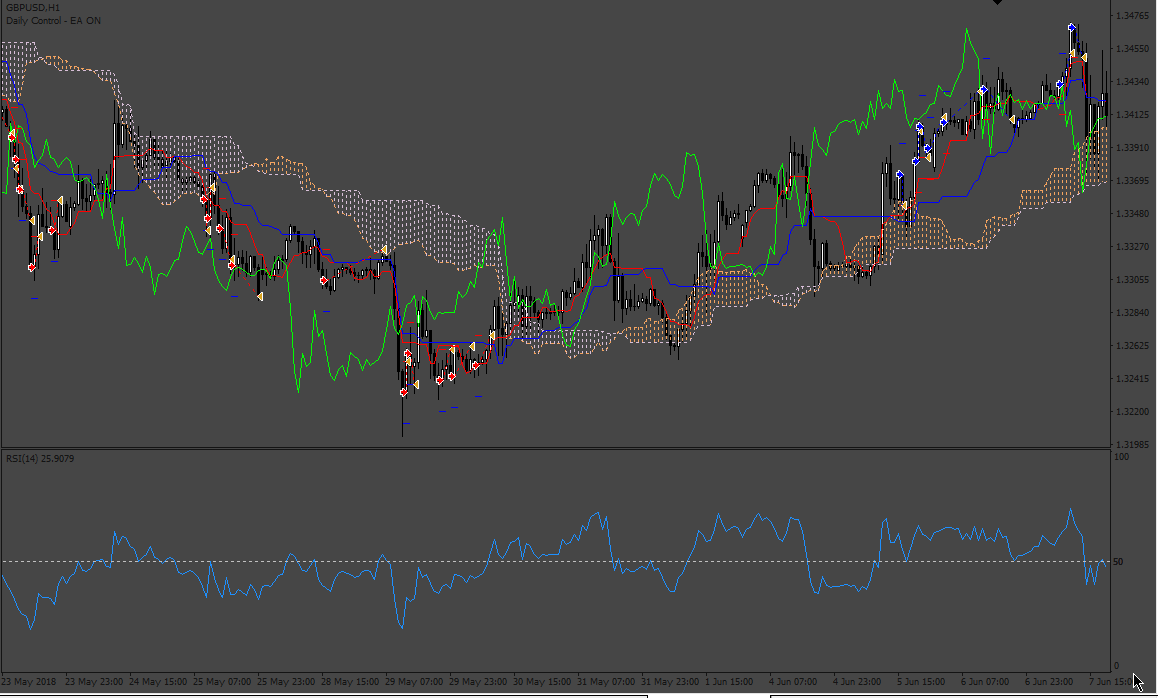
Task: Click the 1.34765 price on the scale
Action: coord(1133,16)
